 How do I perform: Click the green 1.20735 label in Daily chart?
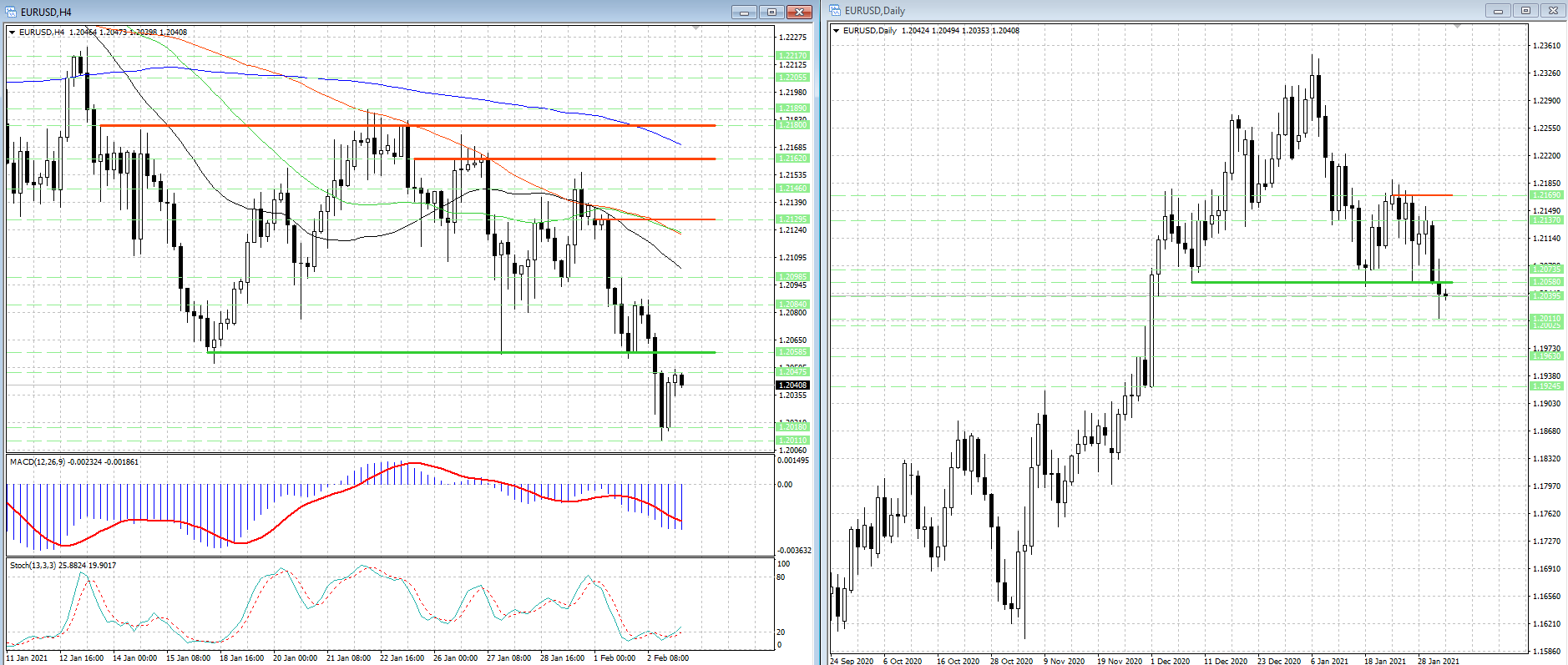[1546, 270]
